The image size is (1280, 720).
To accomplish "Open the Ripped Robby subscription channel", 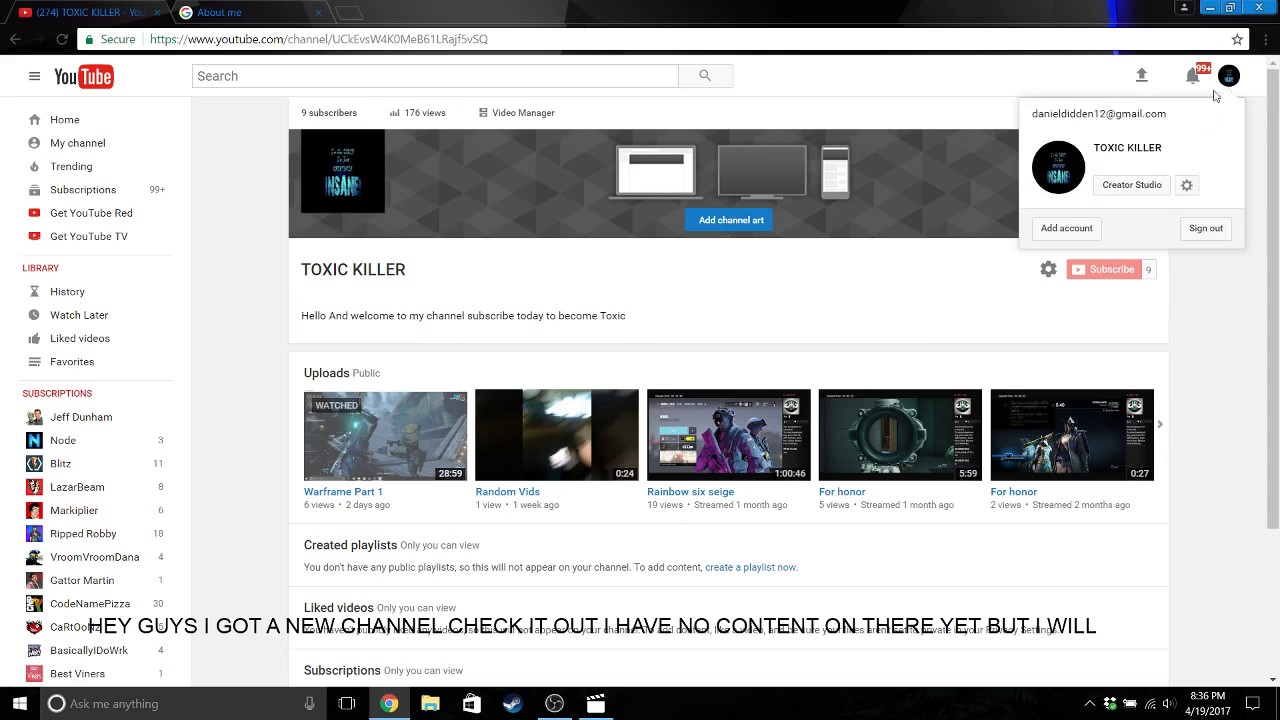I will click(83, 534).
